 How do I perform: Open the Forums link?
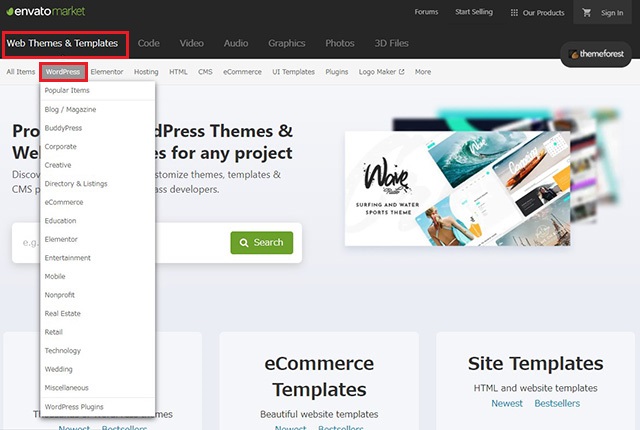coord(426,12)
